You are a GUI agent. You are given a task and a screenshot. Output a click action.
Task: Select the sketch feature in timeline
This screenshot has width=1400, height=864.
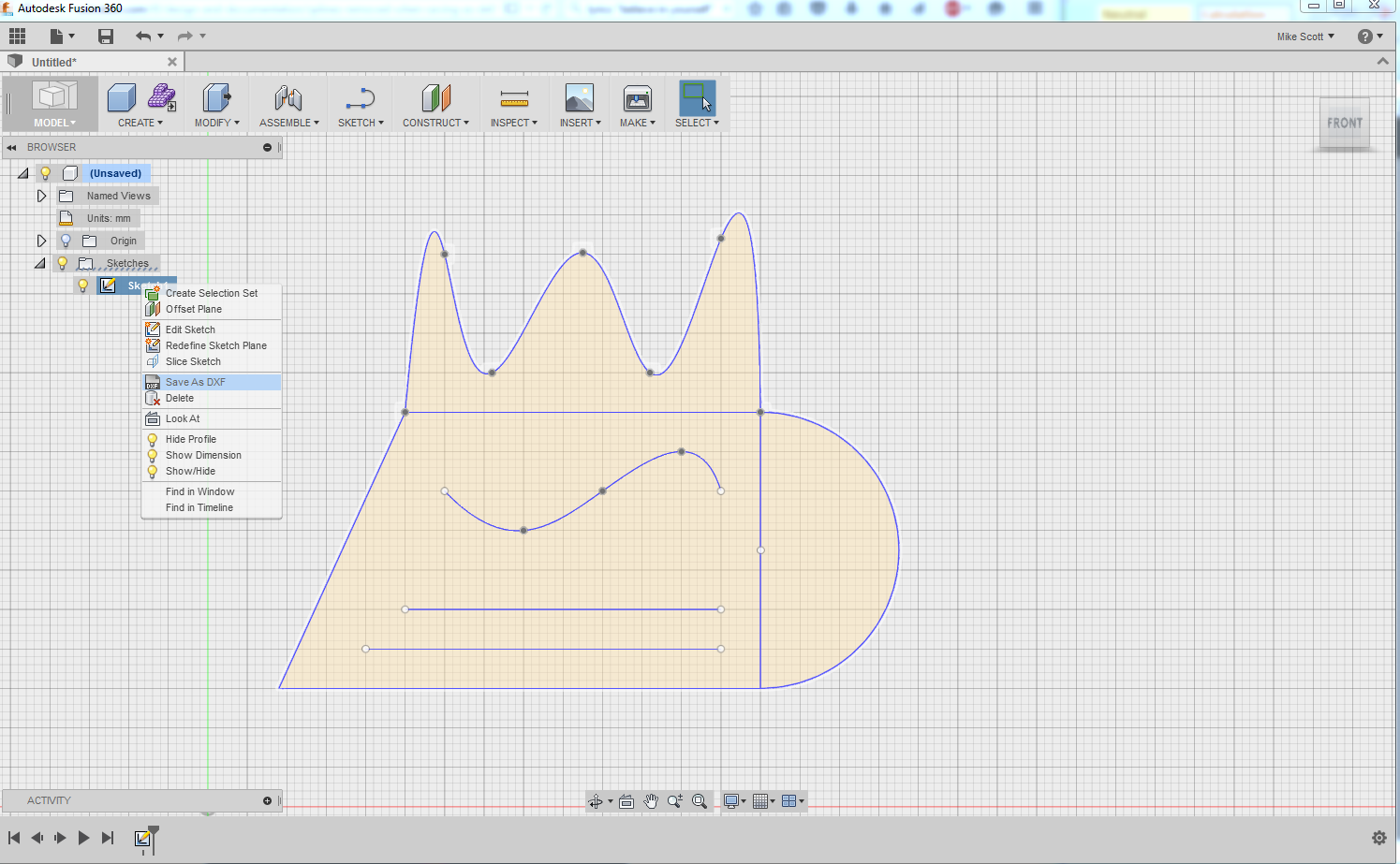143,838
